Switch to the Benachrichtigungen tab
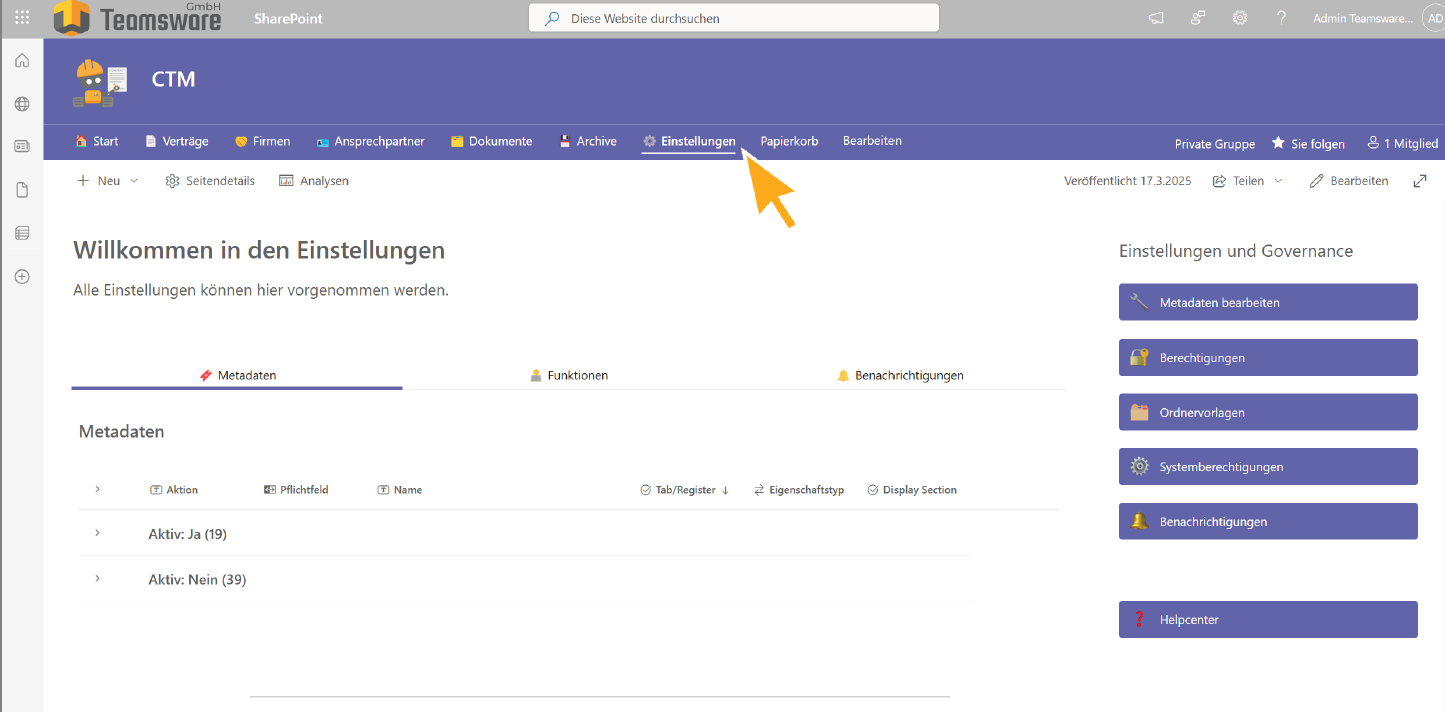This screenshot has width=1445, height=712. point(900,375)
